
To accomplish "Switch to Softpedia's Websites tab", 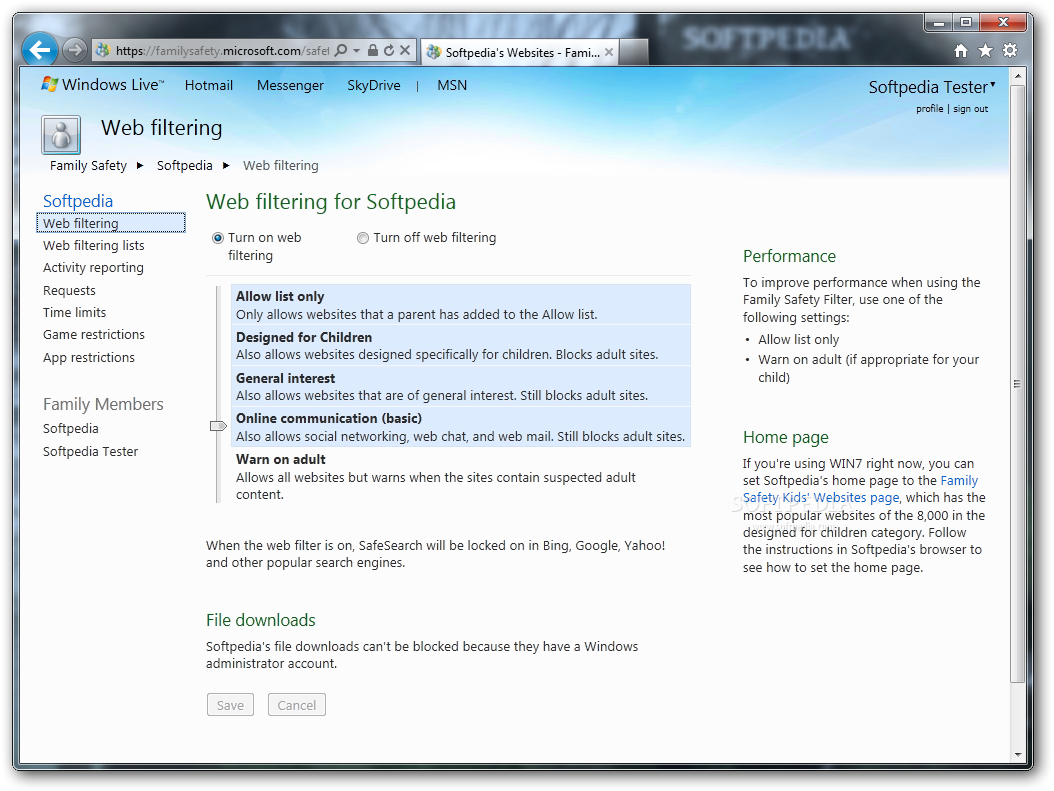I will click(x=518, y=52).
